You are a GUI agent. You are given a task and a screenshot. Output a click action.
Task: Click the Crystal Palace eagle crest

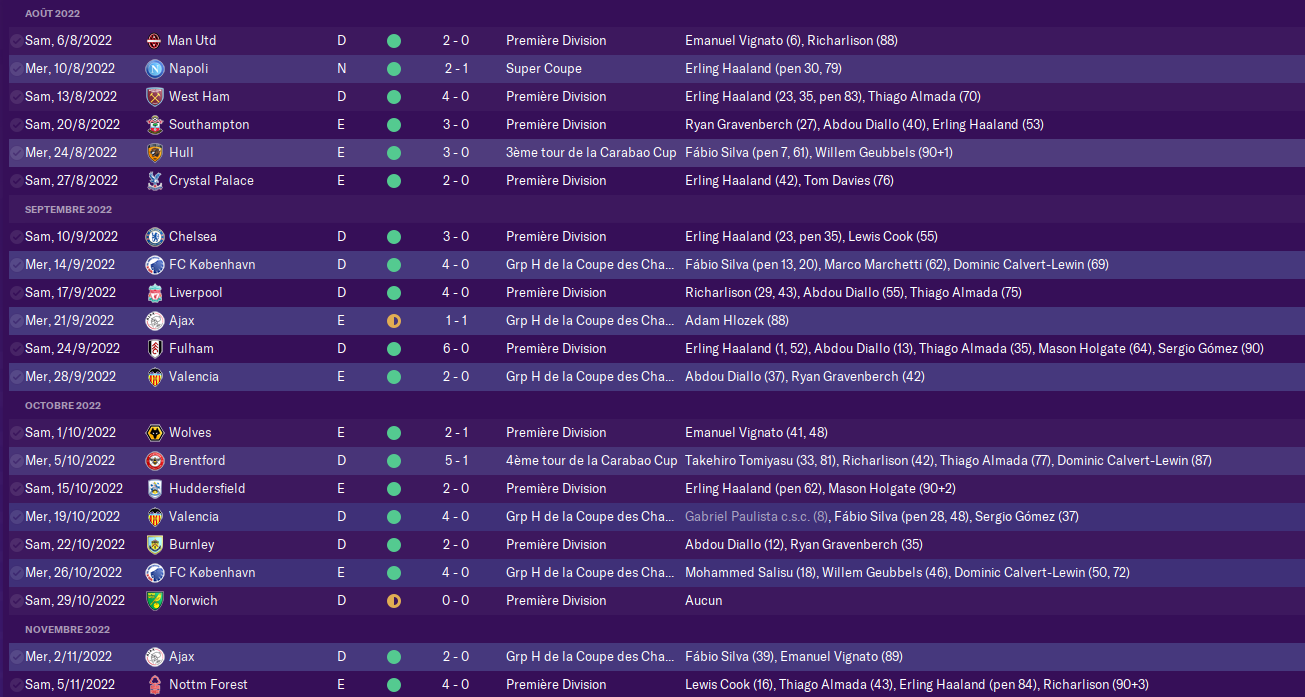[155, 181]
